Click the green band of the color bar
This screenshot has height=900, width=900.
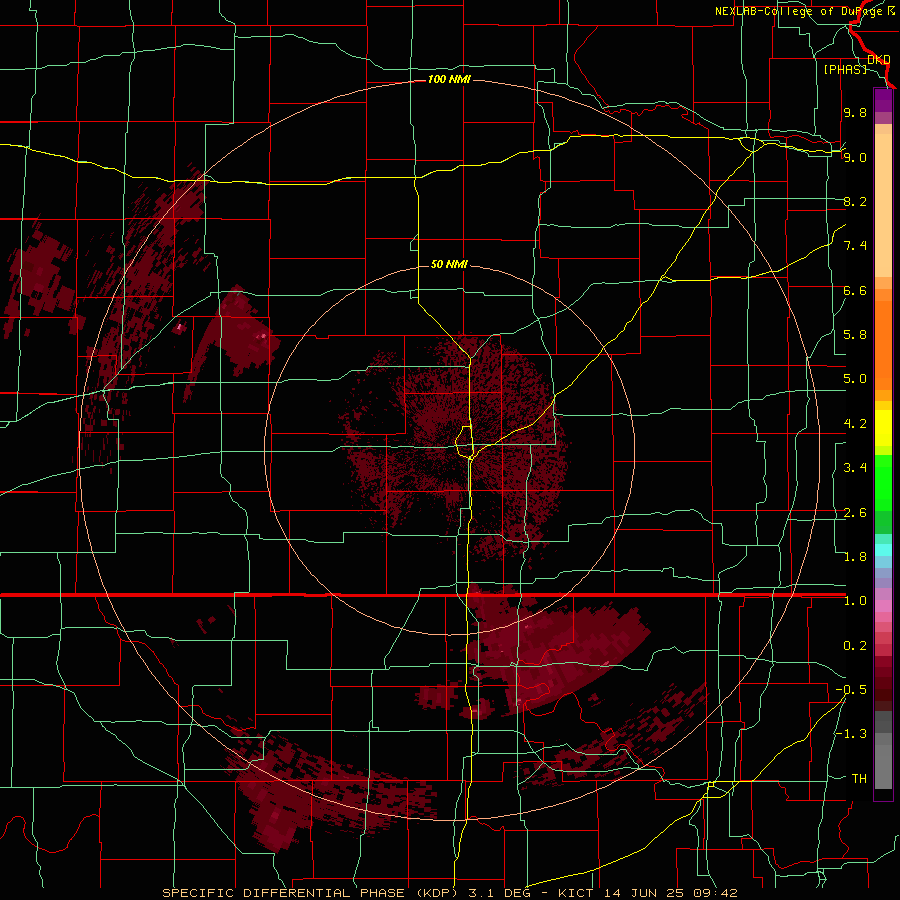883,484
